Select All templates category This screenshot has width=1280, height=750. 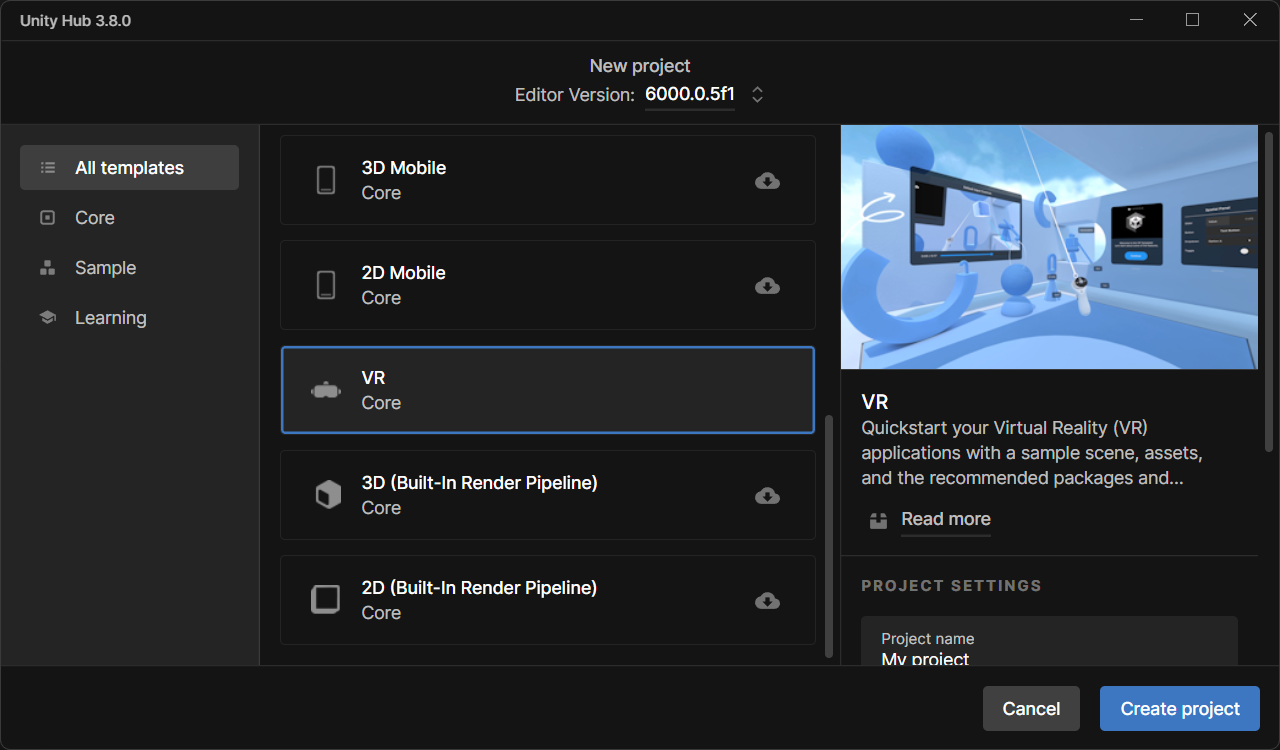pos(129,168)
